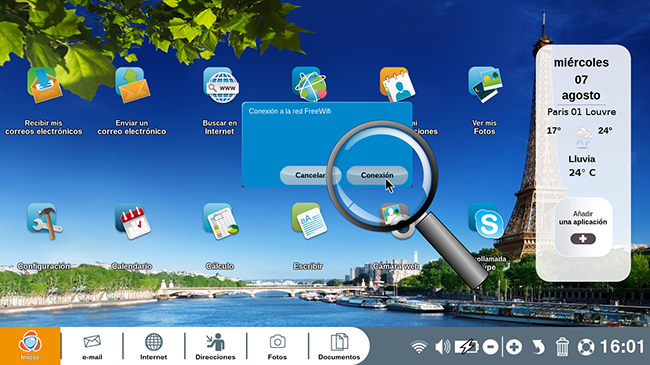650x365 pixels.
Task: Open the Calendario app icon
Action: tap(133, 221)
